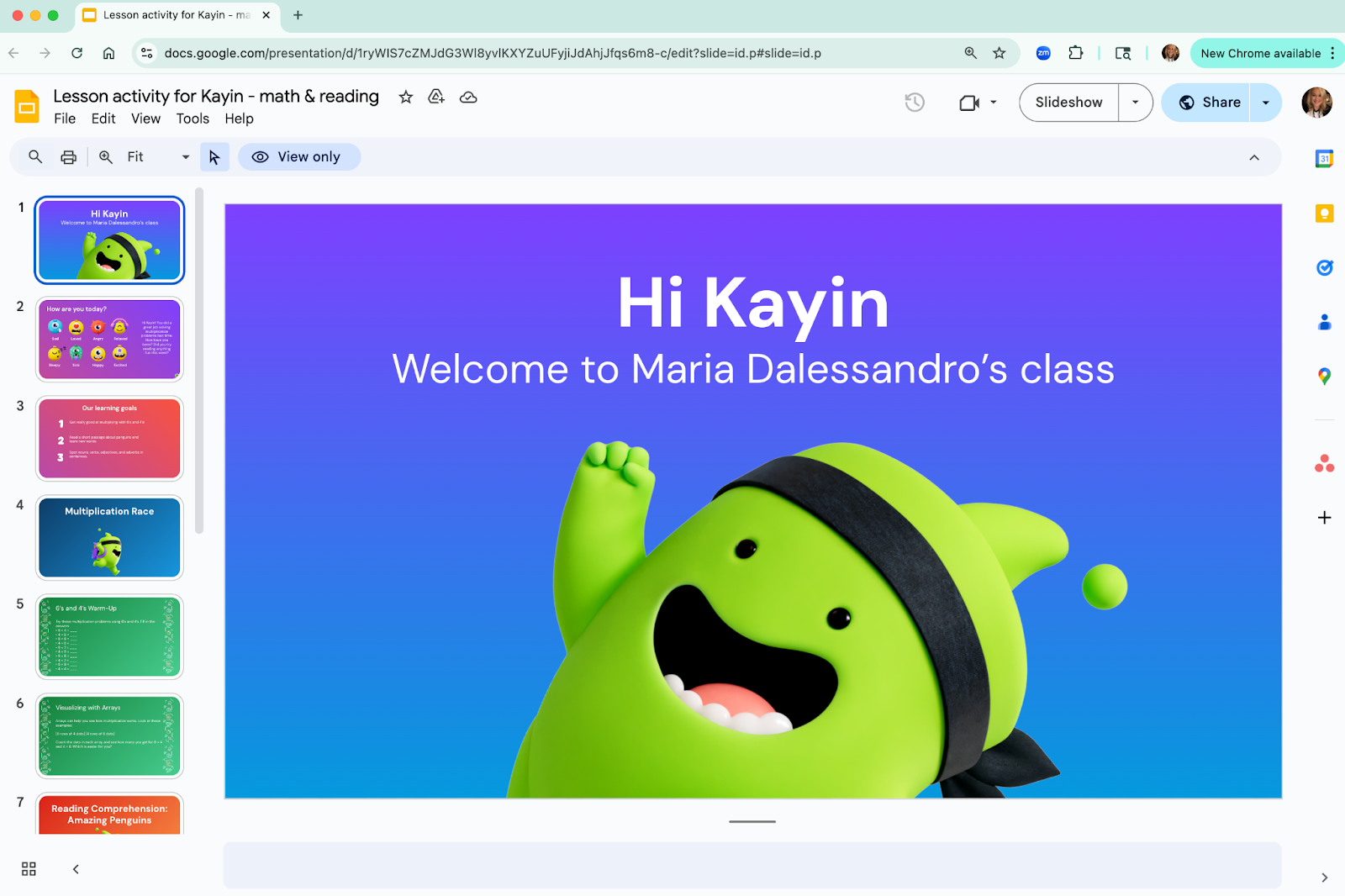
Task: Open the Fit zoom dropdown
Action: (x=160, y=157)
